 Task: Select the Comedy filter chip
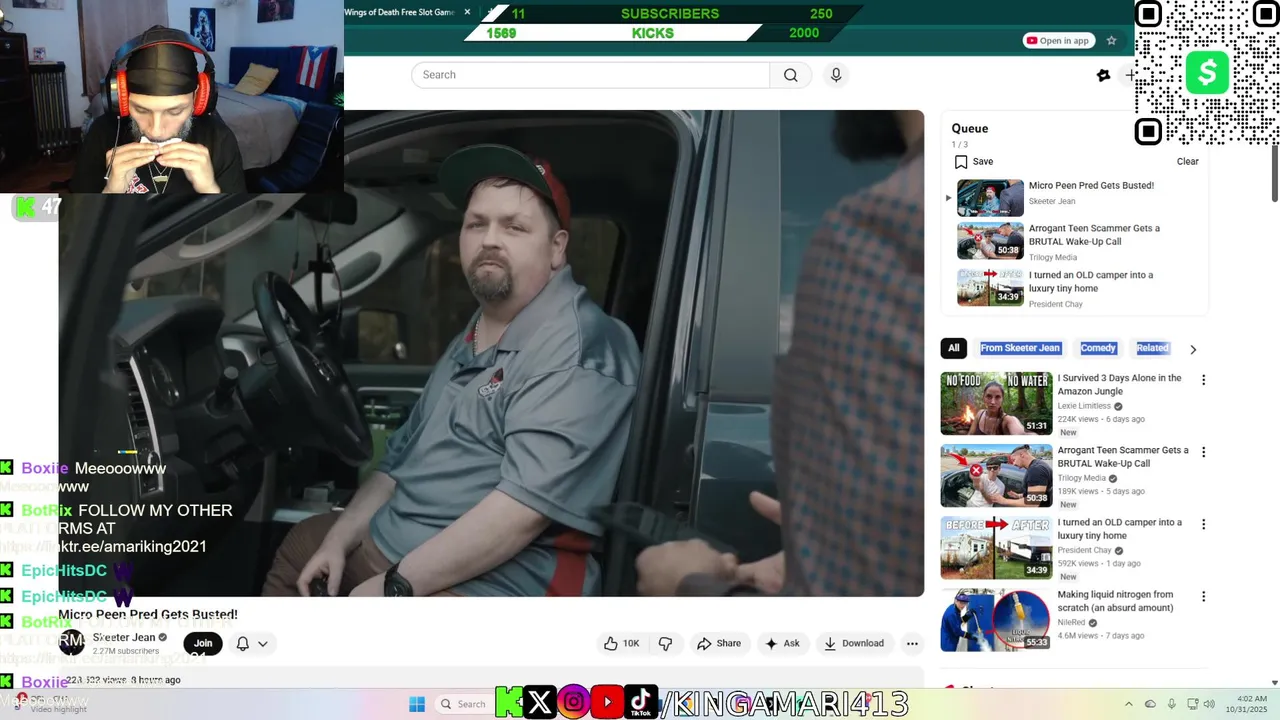tap(1098, 348)
